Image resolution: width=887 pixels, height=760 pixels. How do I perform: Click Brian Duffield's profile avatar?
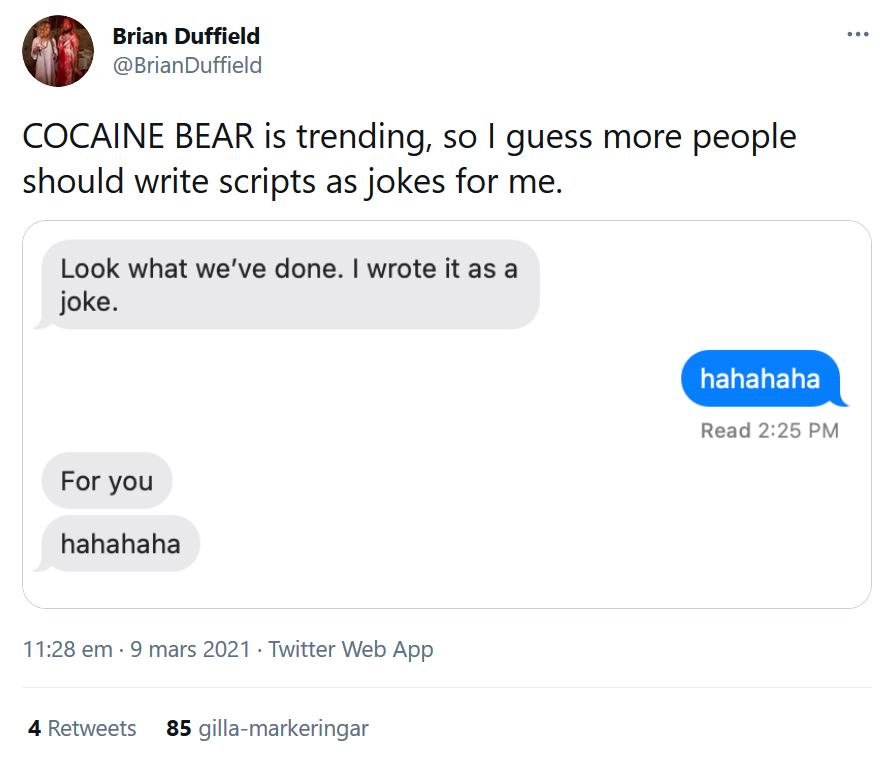pos(57,50)
